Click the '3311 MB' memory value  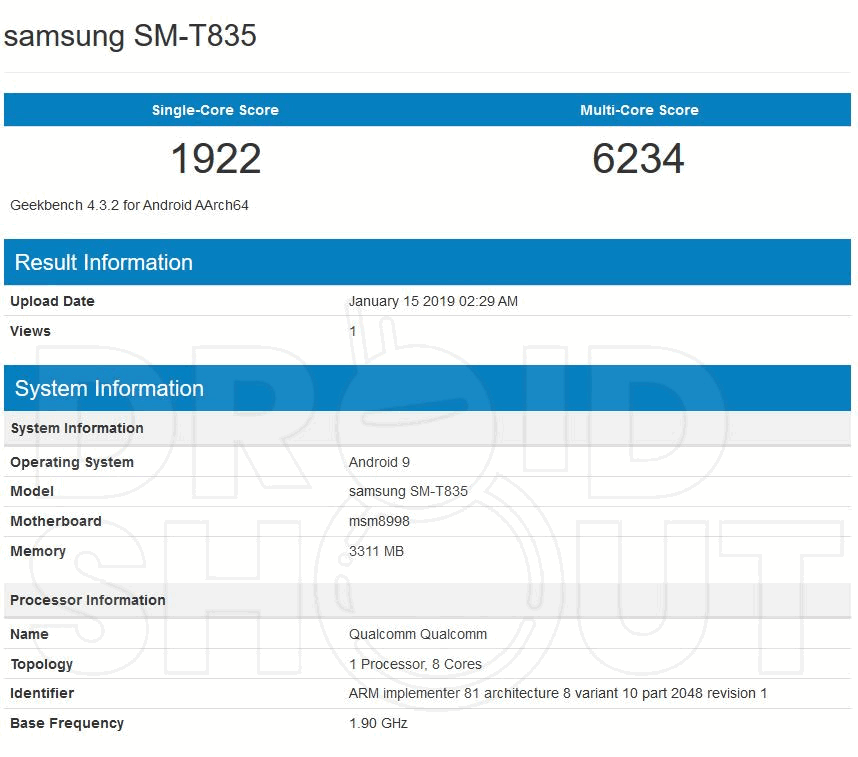[376, 551]
